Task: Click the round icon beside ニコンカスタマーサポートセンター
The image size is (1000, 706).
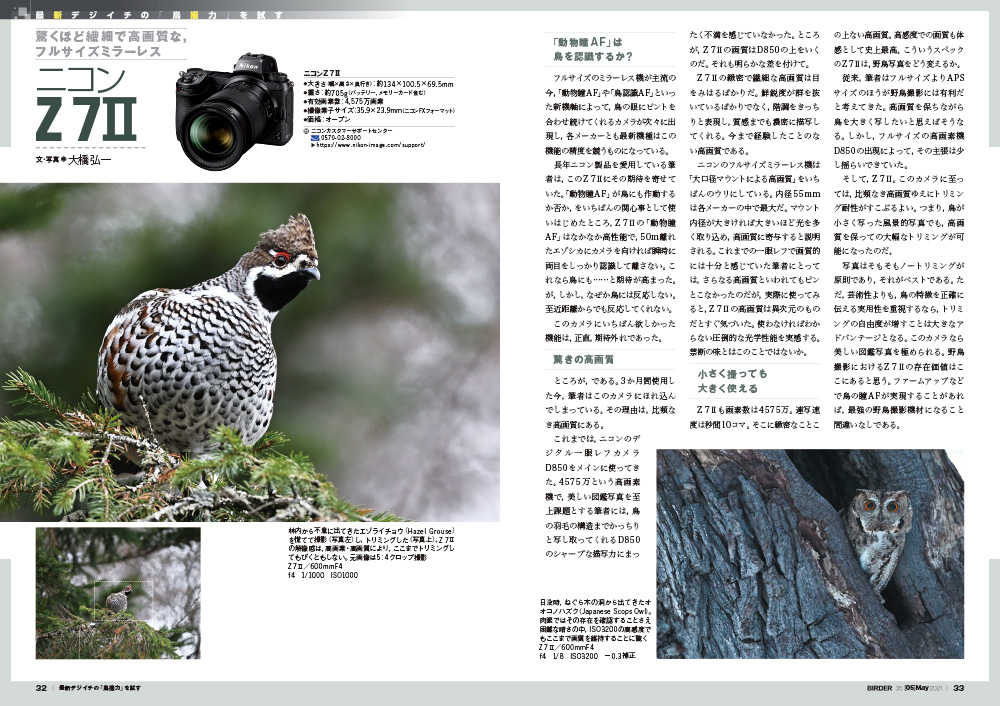Action: 306,131
